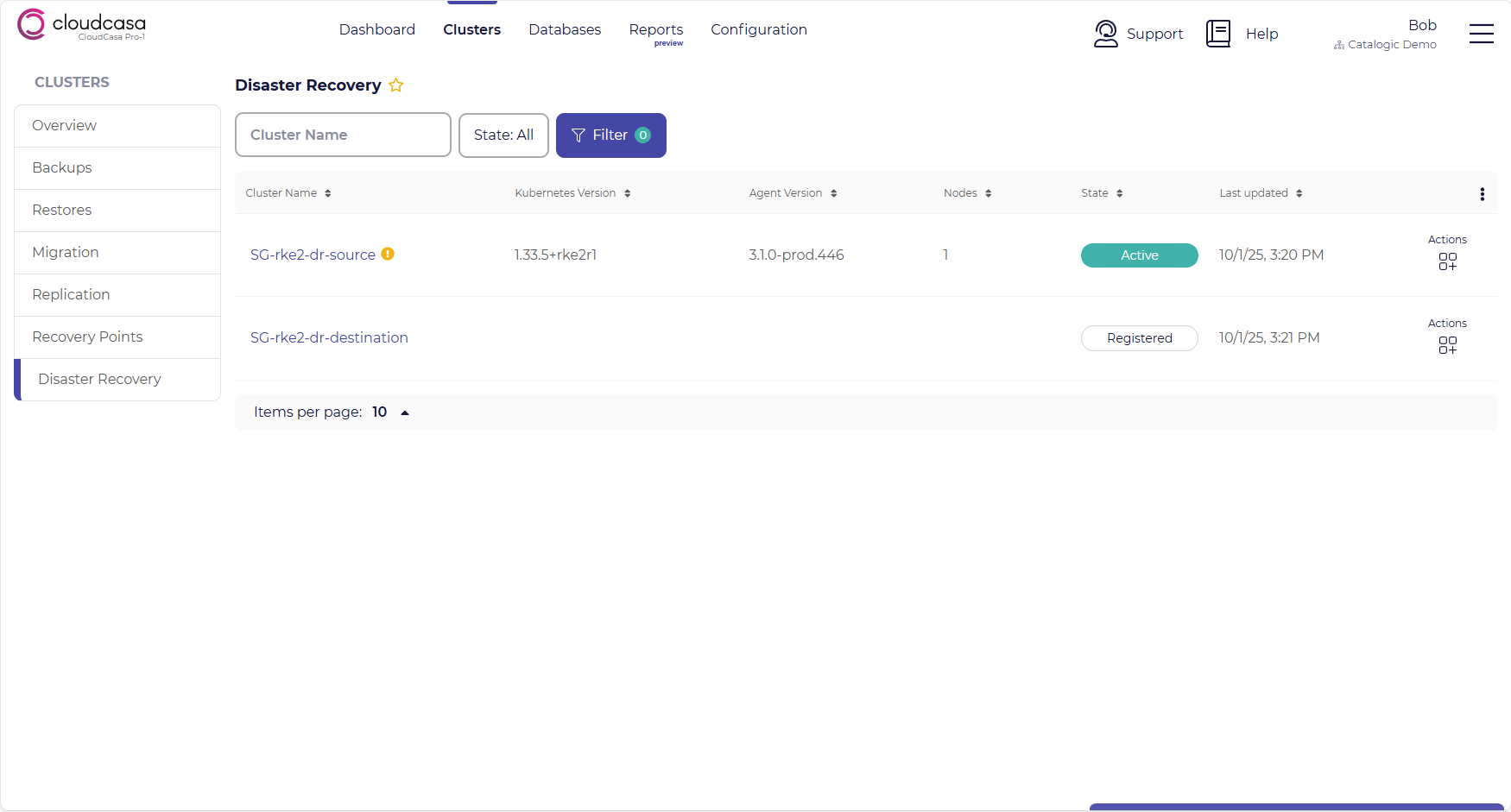Open the table column options kebab menu

[1482, 194]
